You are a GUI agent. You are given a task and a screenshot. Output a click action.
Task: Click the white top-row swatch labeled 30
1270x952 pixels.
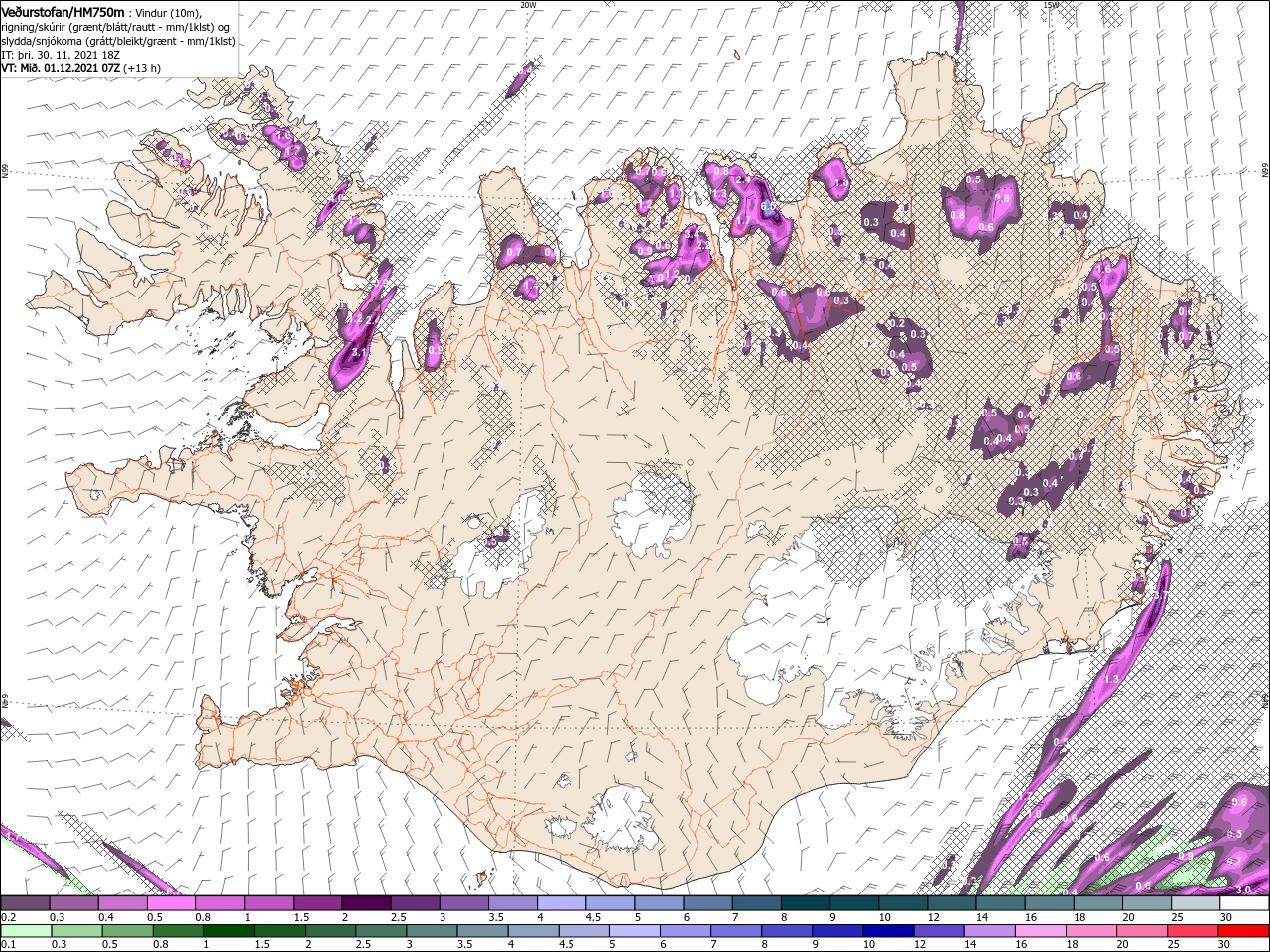[1244, 903]
